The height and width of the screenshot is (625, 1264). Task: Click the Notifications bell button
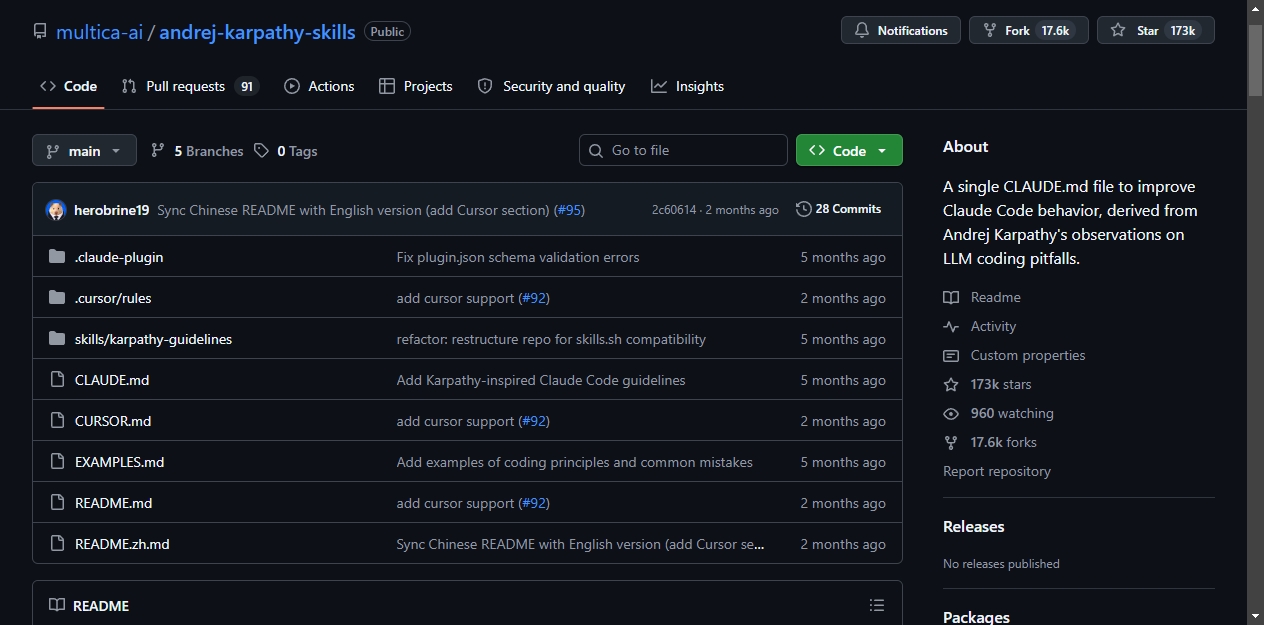pyautogui.click(x=901, y=31)
